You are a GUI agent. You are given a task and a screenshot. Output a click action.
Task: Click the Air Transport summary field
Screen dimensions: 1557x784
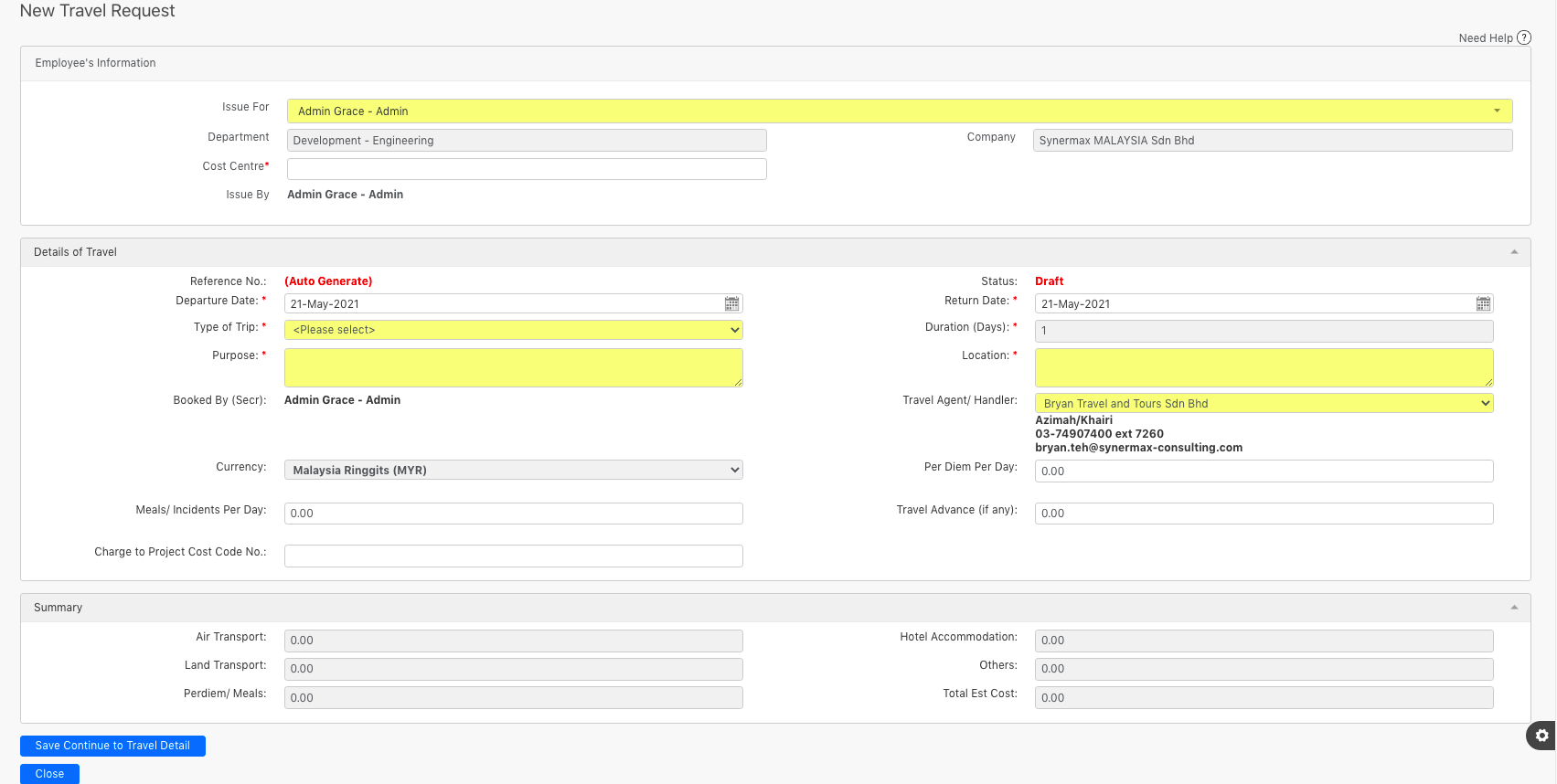pyautogui.click(x=514, y=641)
